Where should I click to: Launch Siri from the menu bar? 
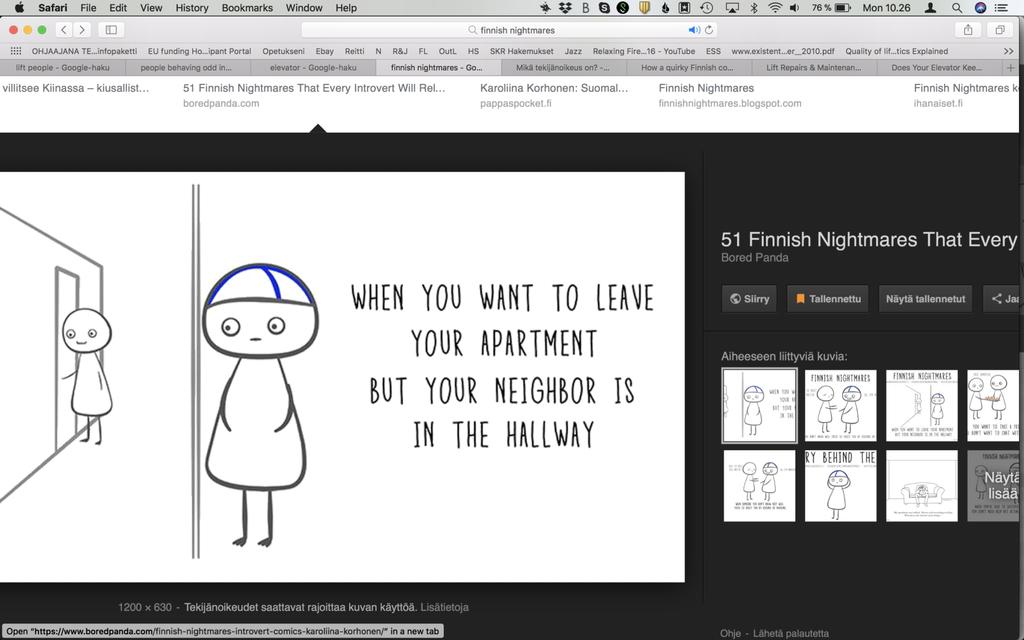click(x=980, y=8)
